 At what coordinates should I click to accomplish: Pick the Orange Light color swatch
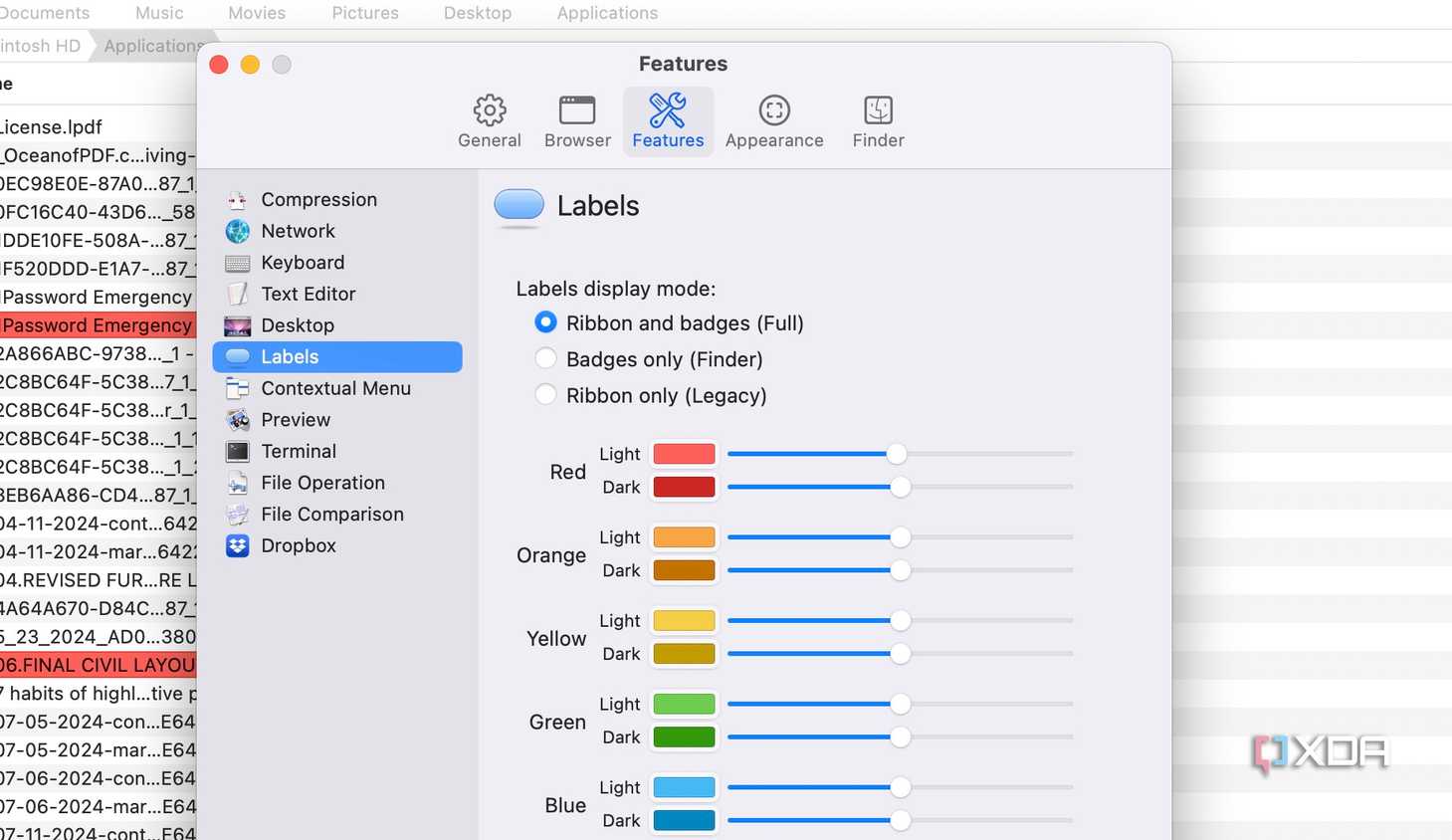click(x=684, y=537)
